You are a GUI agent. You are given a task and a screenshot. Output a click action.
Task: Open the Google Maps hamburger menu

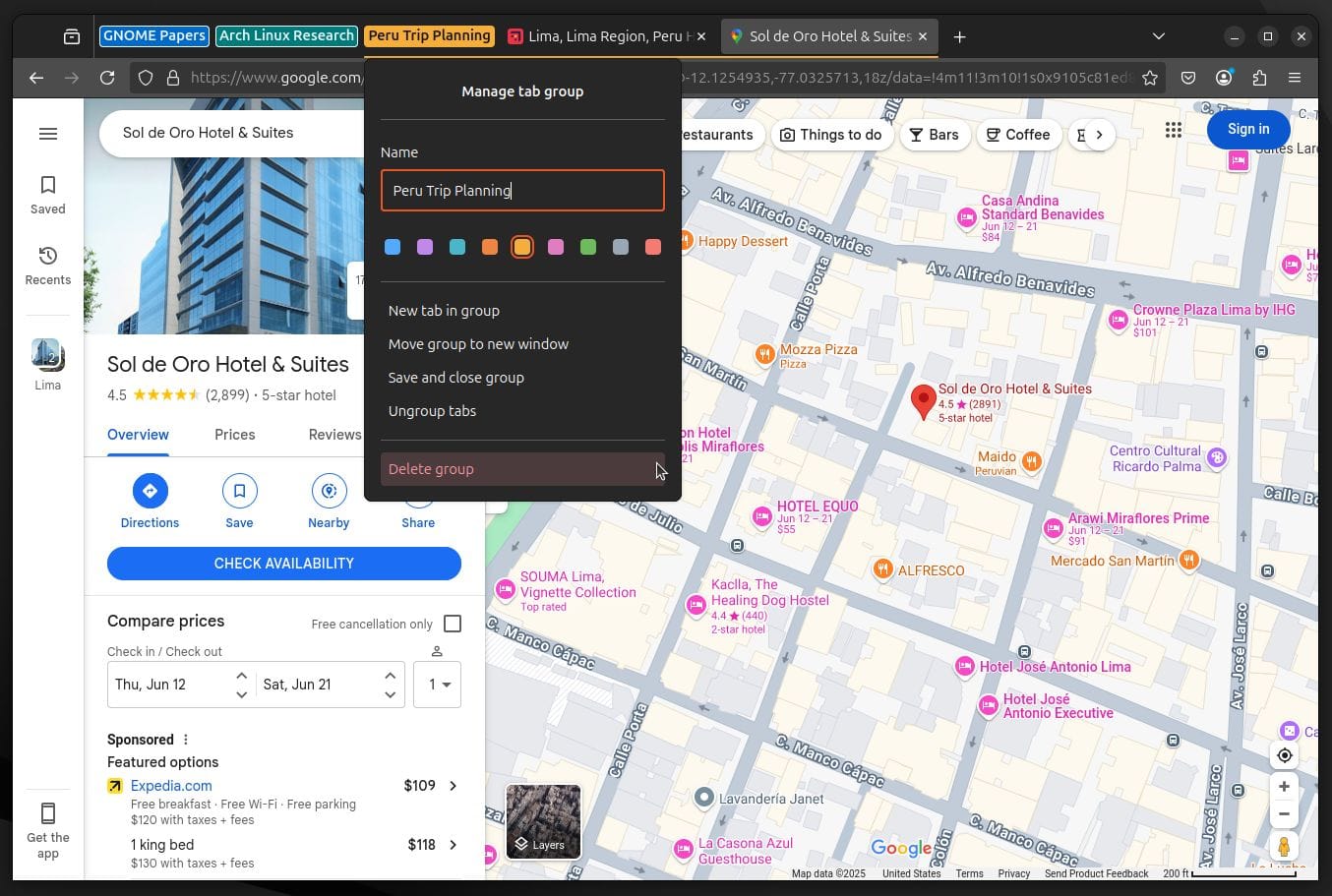pos(47,134)
